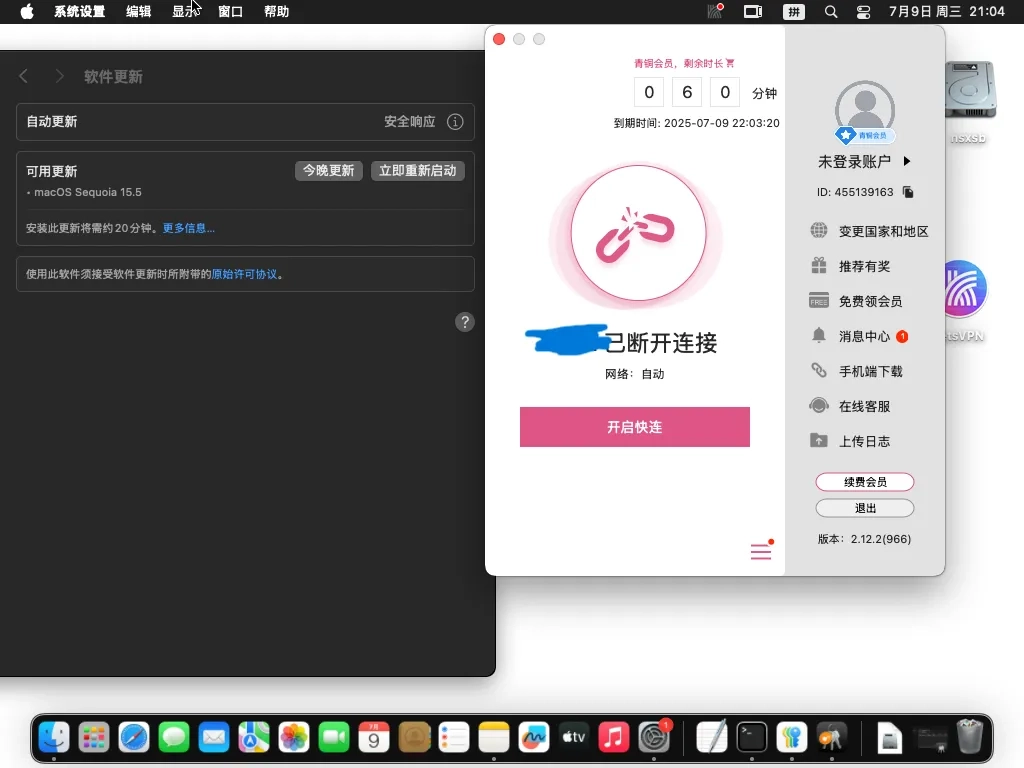
Task: Click the 退出 button
Action: [865, 508]
